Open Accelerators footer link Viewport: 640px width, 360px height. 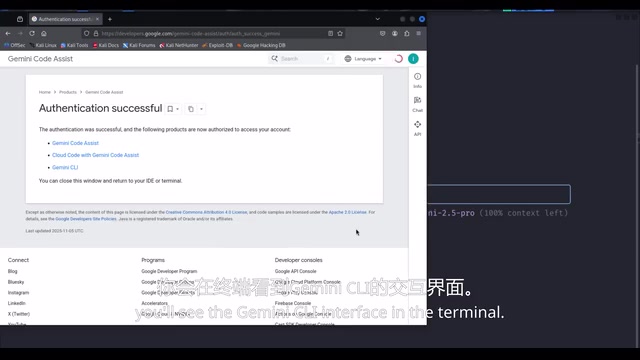click(x=154, y=303)
